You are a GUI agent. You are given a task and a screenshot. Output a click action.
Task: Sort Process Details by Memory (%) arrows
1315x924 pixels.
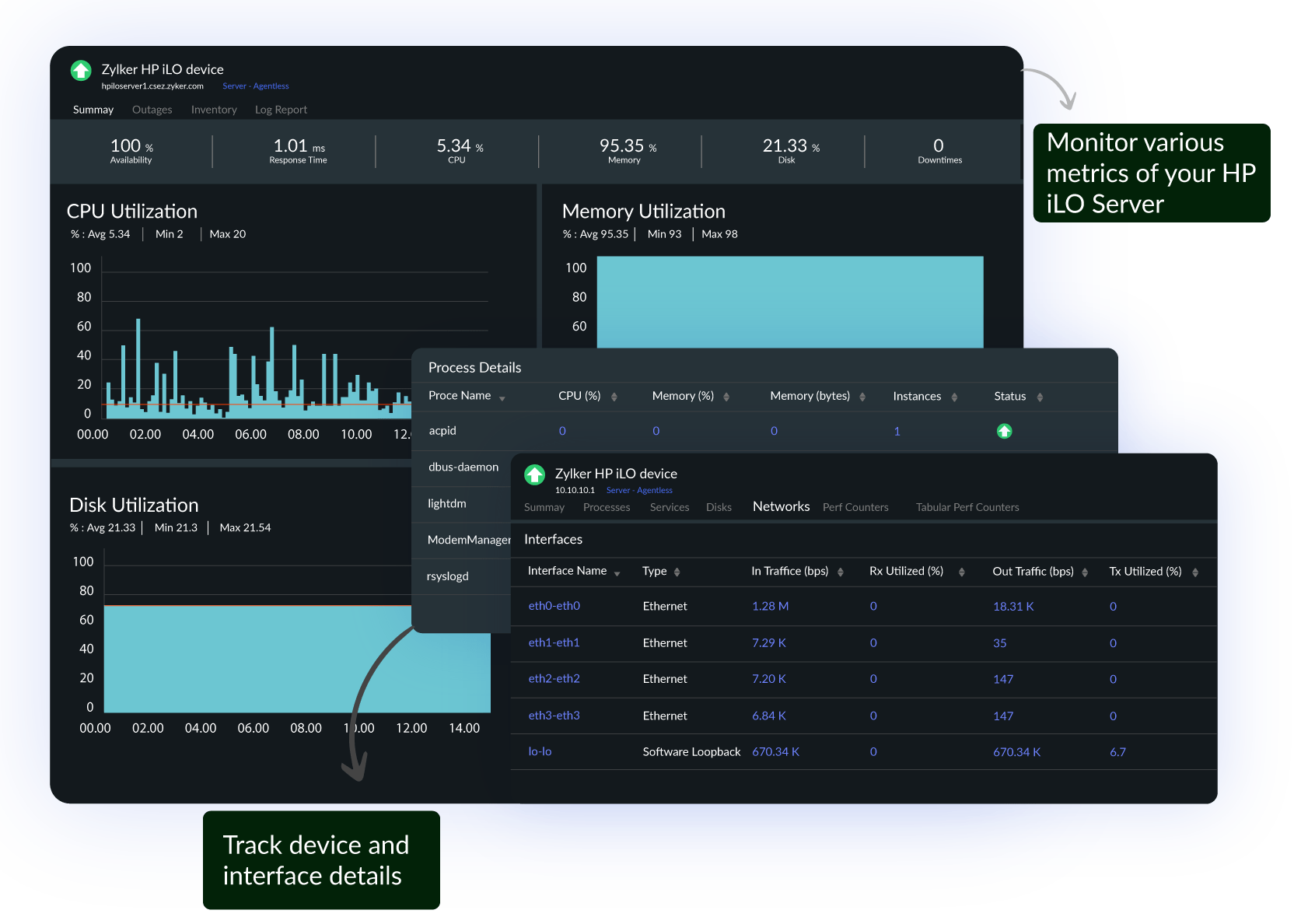click(x=726, y=397)
